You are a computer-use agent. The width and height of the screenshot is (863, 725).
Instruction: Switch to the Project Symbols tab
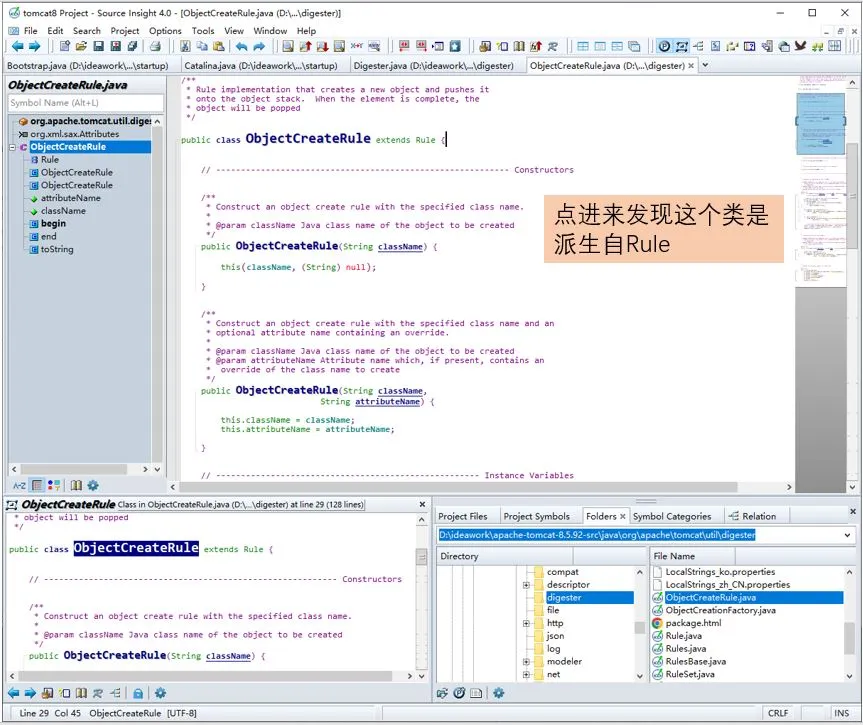[x=537, y=516]
